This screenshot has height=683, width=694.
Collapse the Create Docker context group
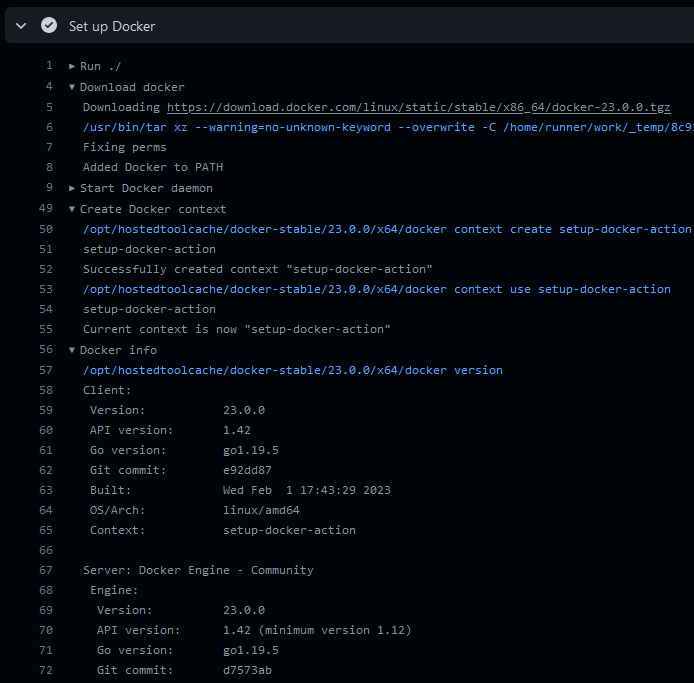(72, 209)
